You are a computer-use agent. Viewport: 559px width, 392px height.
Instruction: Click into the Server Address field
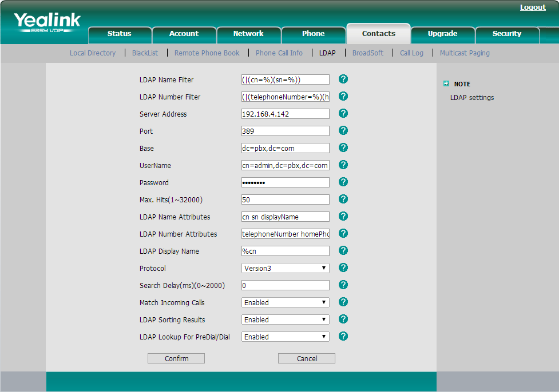click(285, 114)
